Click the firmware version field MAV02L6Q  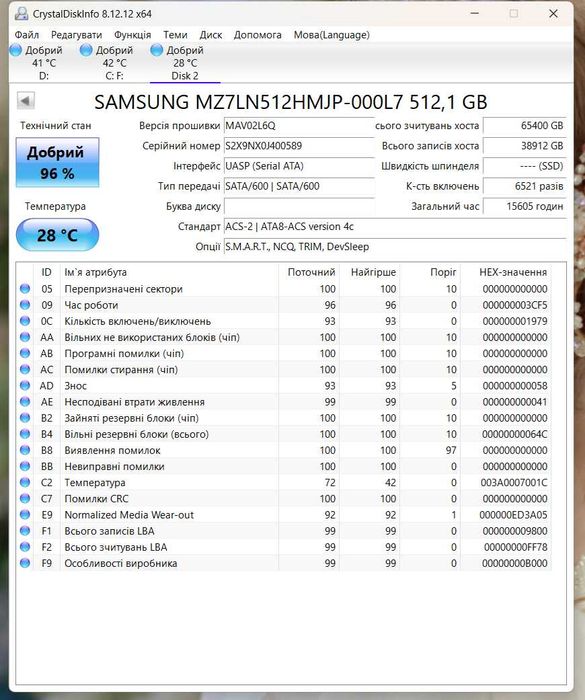pos(298,125)
